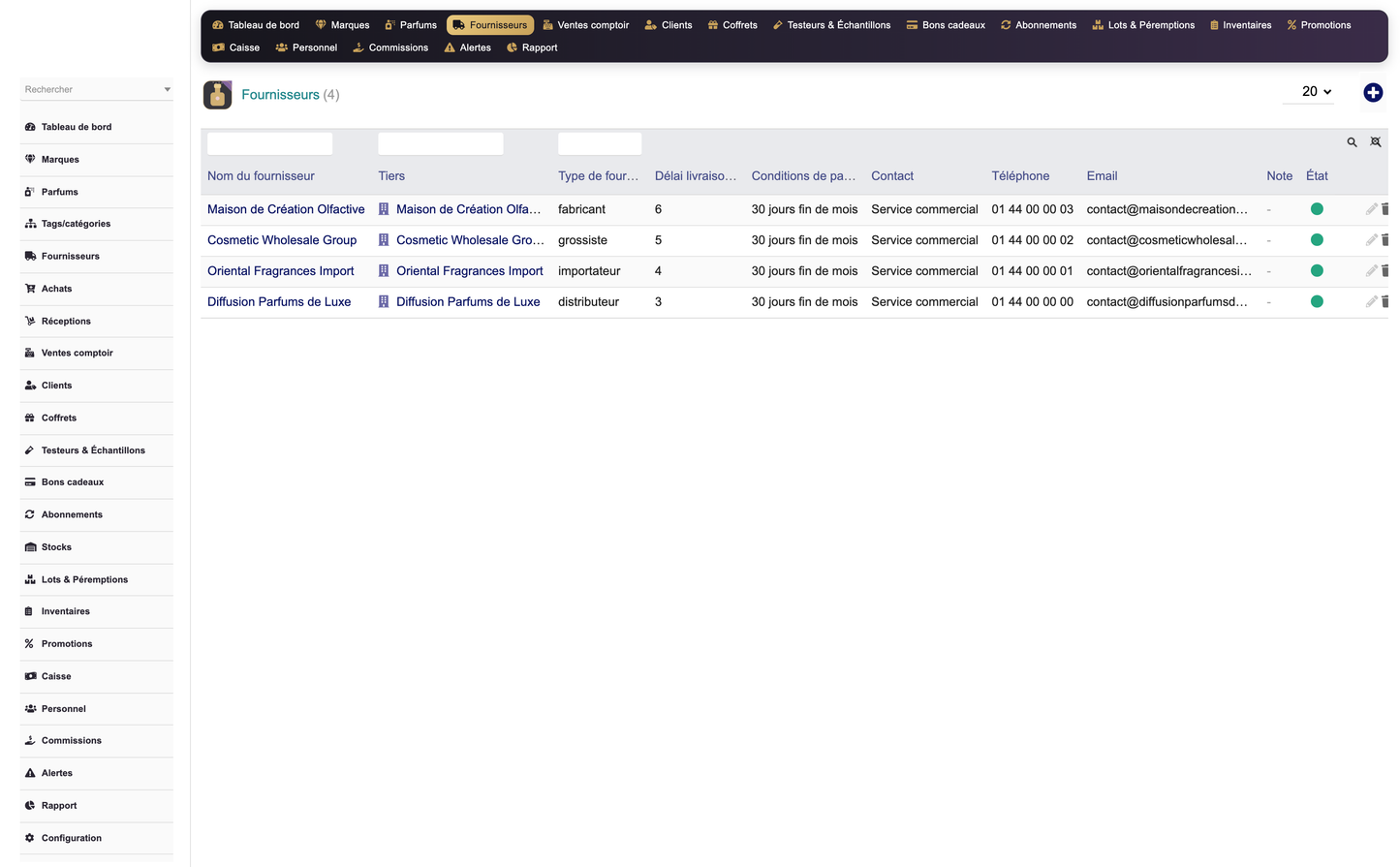
Task: Delete Cosmetic Wholesale Group row trash icon
Action: [x=1385, y=240]
